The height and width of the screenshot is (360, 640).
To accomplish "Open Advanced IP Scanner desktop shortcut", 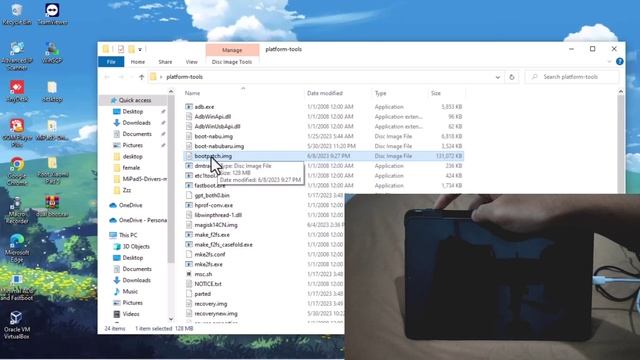I will pos(17,56).
